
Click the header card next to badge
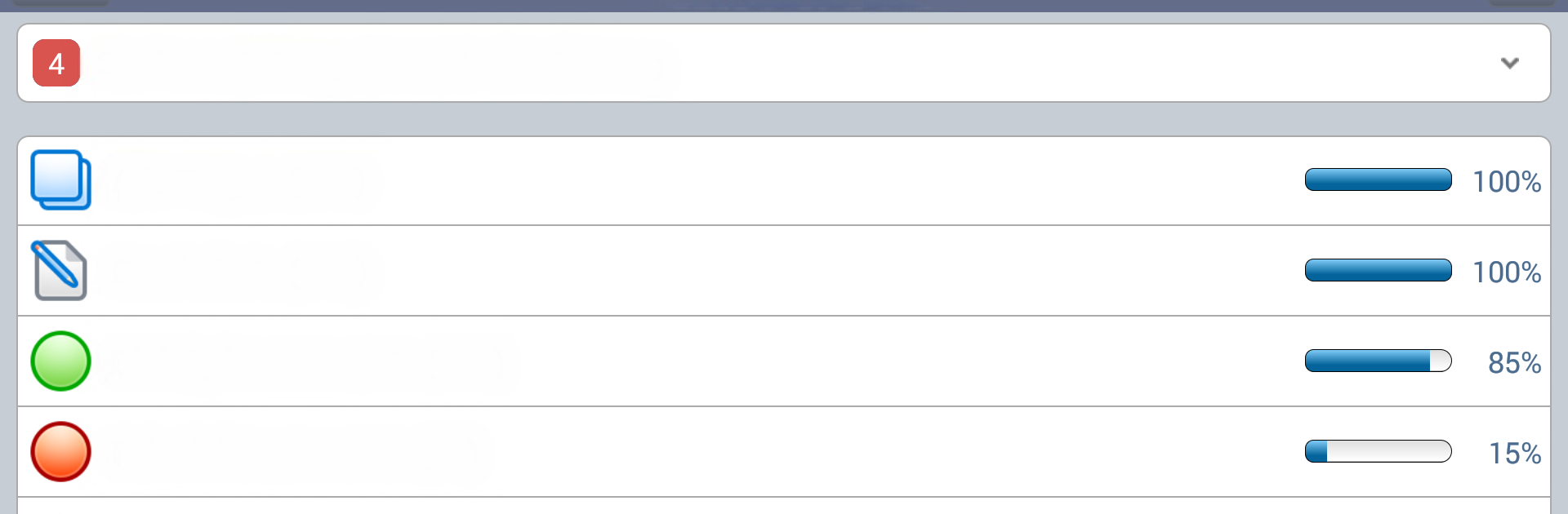pos(784,63)
